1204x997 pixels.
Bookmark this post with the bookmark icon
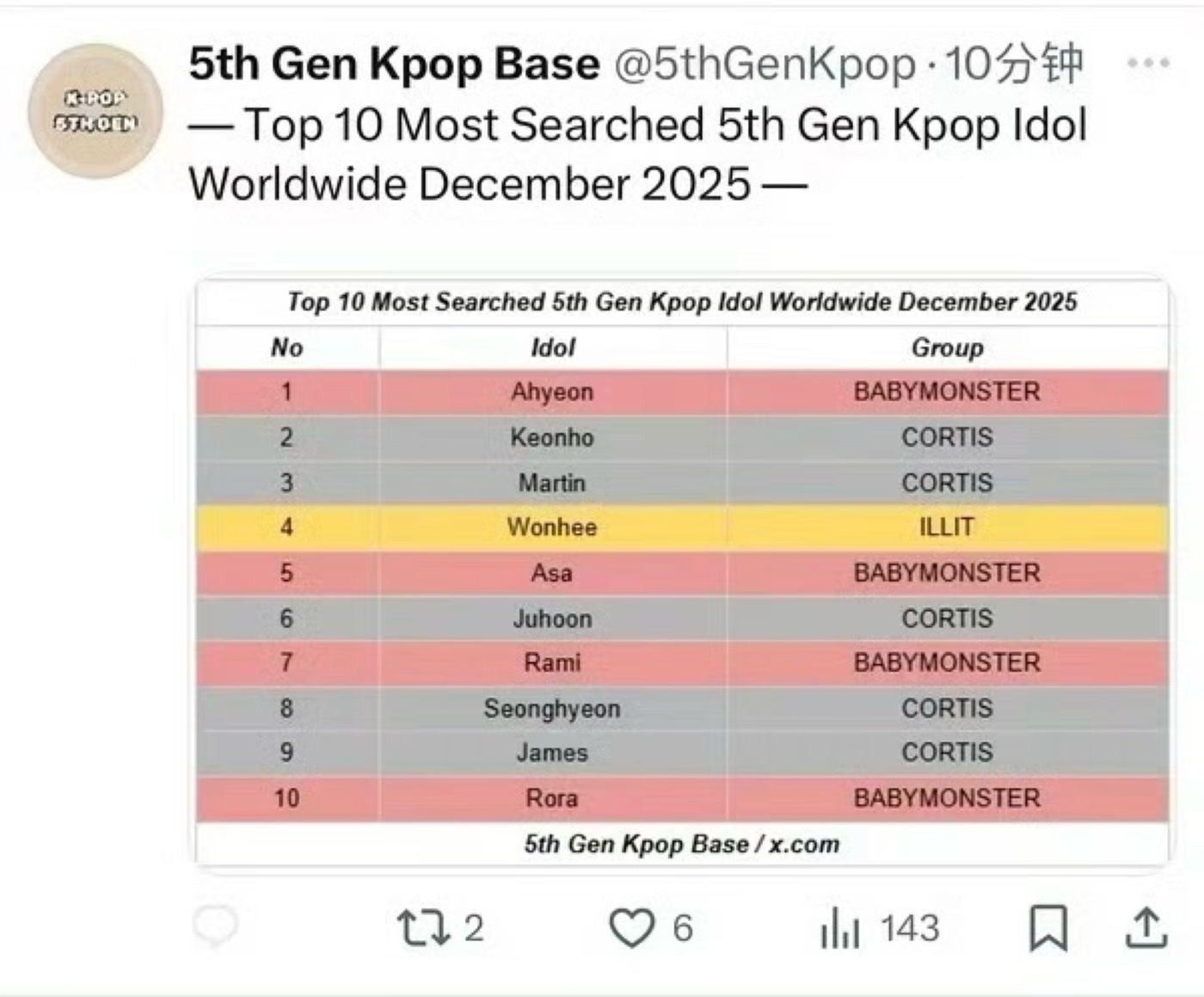1046,927
